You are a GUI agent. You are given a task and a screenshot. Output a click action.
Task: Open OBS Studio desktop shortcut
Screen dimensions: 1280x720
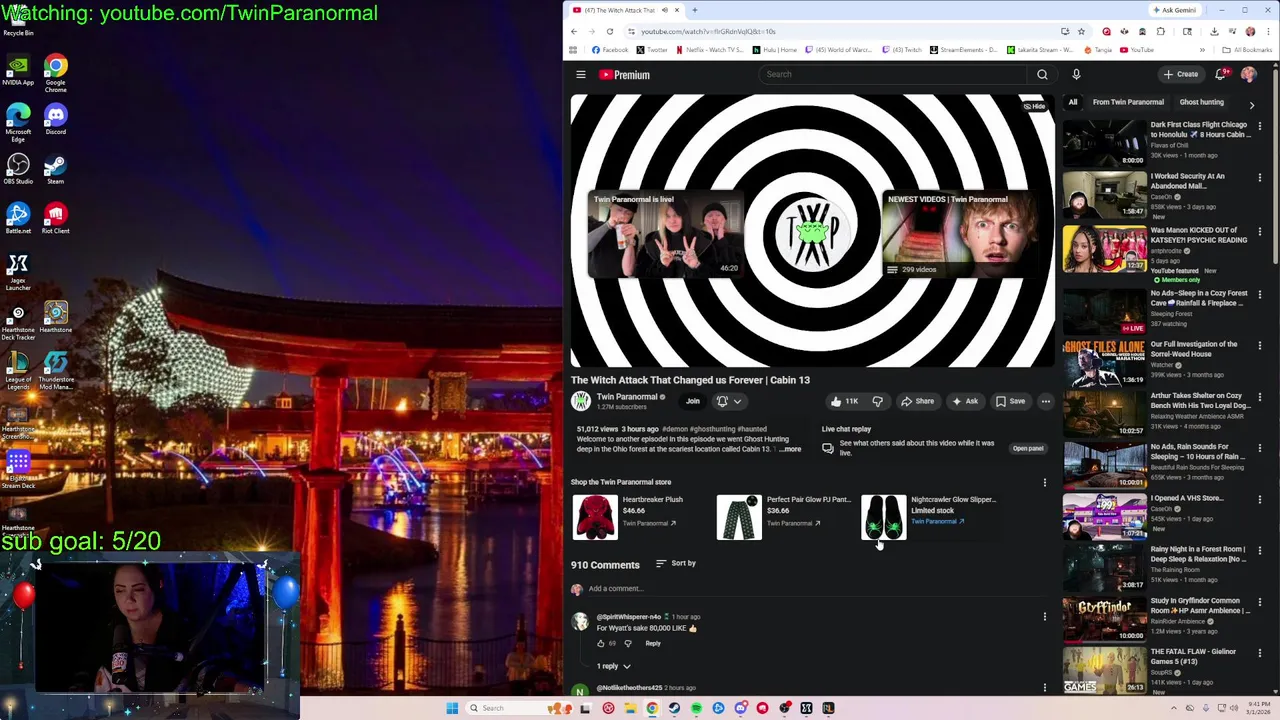pos(18,169)
